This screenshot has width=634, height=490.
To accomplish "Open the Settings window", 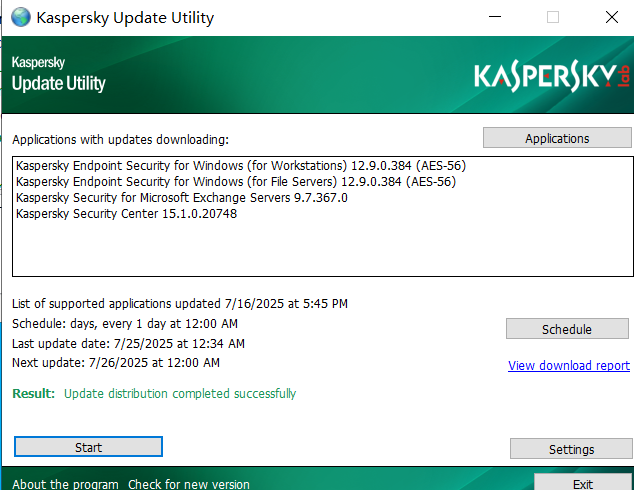I will (571, 449).
